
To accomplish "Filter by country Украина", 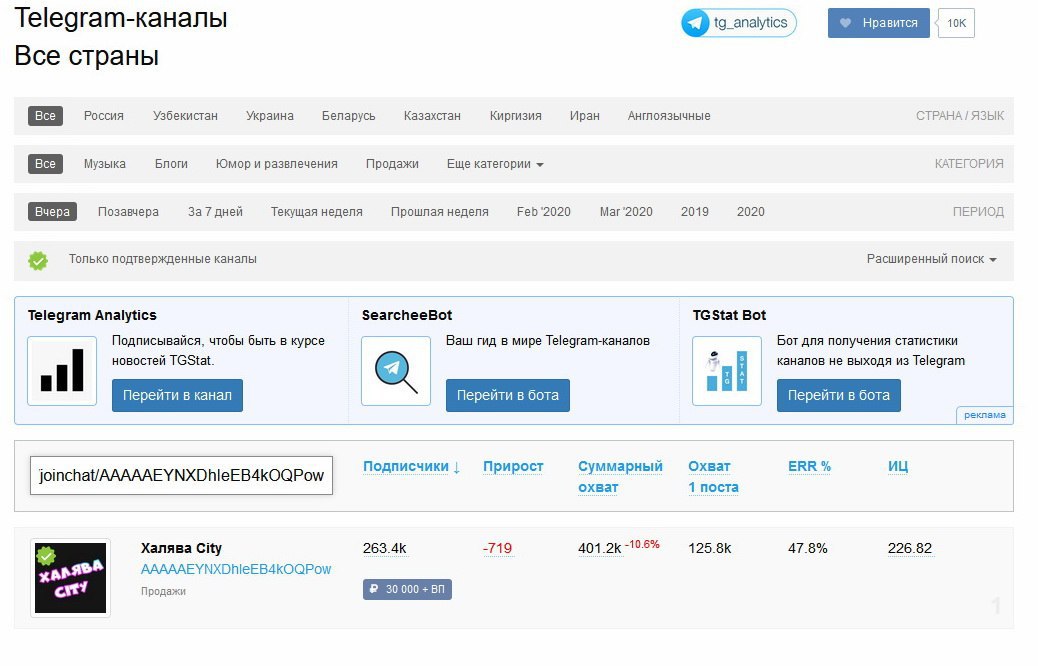I will 269,116.
